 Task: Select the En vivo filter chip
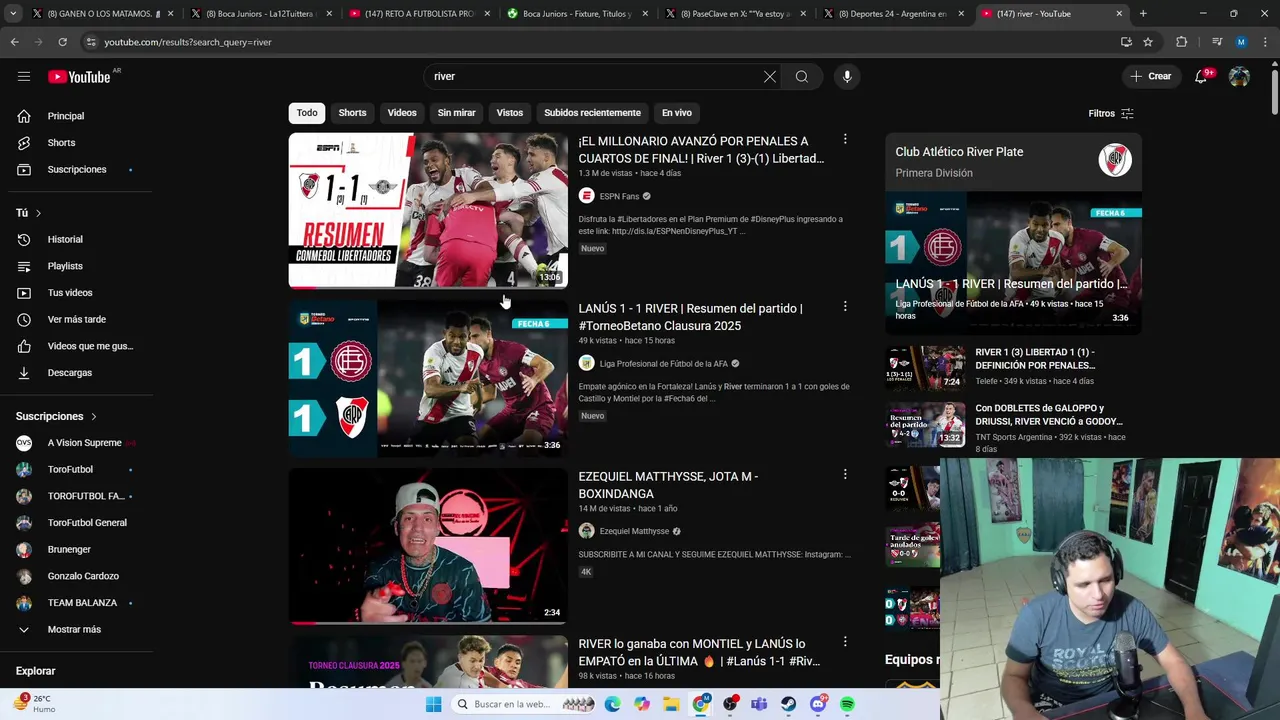click(677, 113)
